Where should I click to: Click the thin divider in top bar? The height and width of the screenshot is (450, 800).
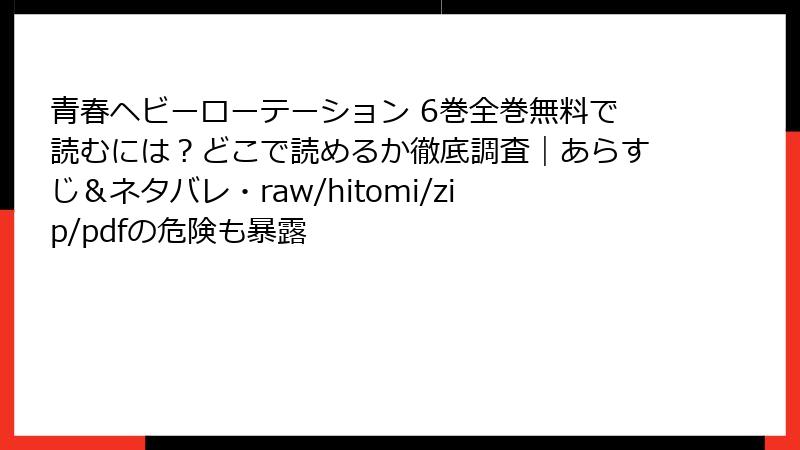[441, 7]
